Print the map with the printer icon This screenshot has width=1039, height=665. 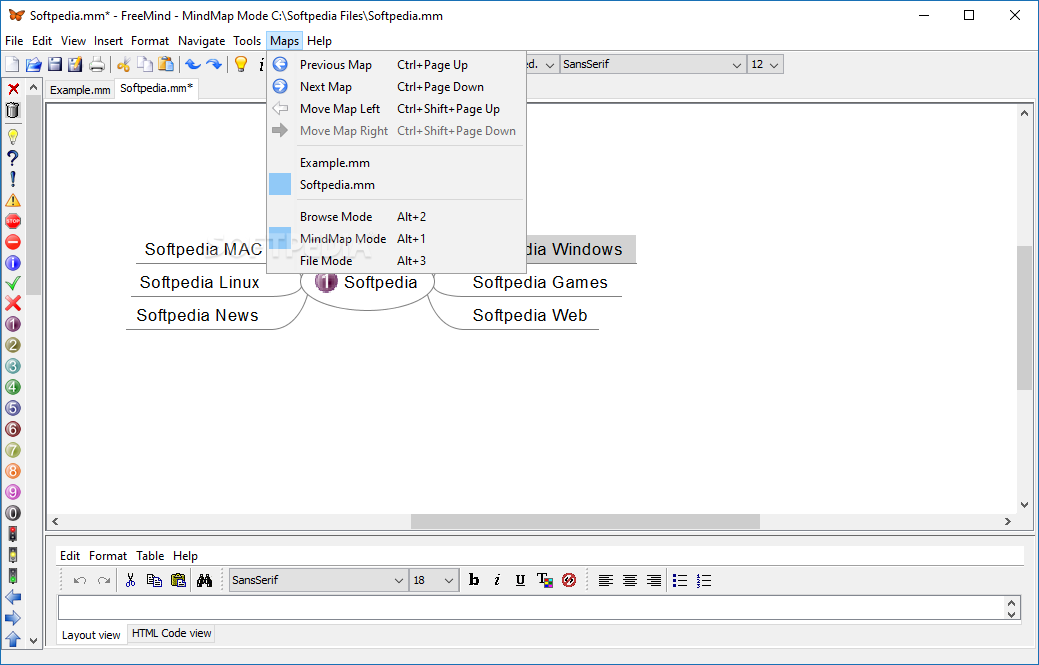click(x=97, y=64)
